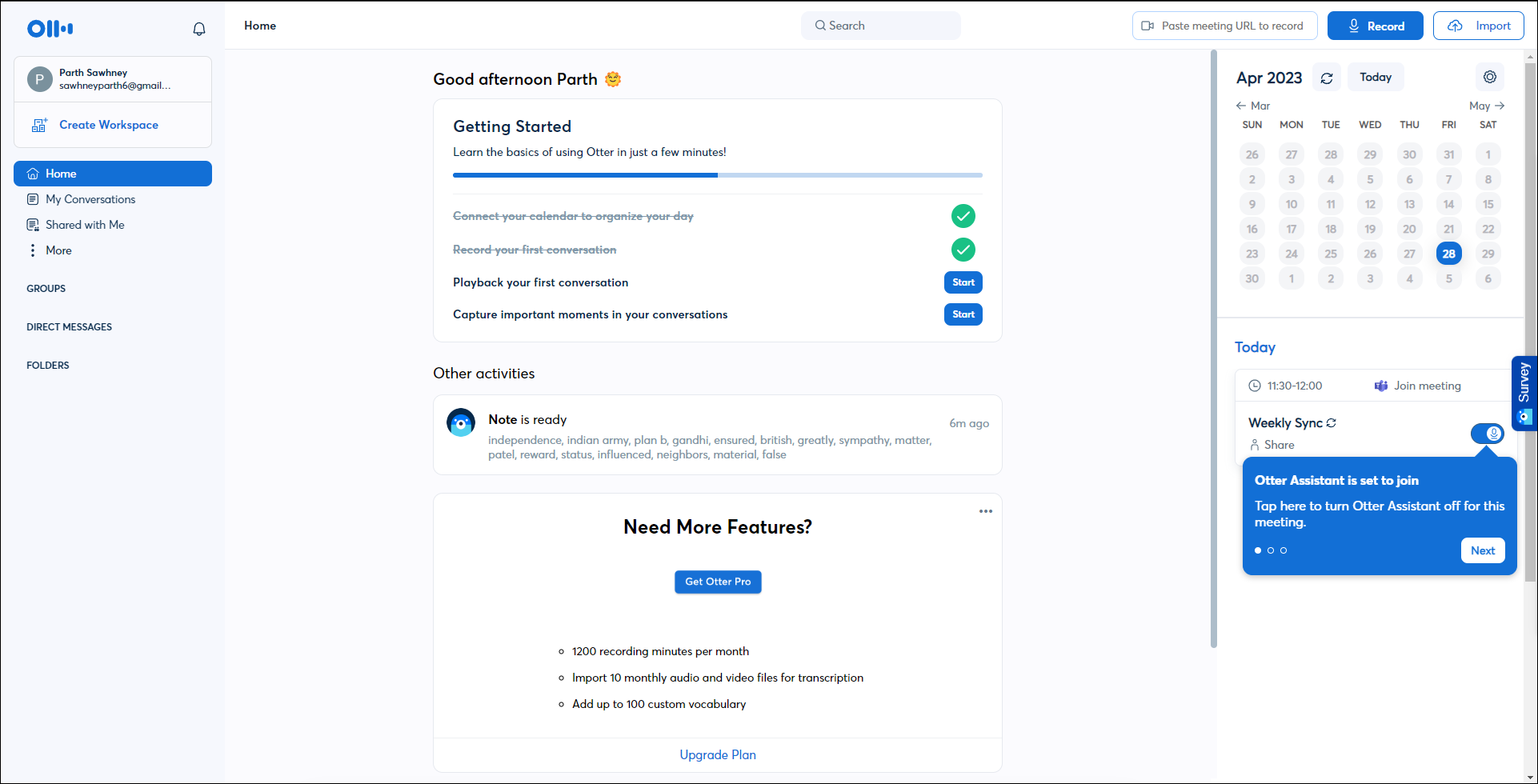Click the More three-dots sidebar icon
1538x784 pixels.
click(x=33, y=250)
